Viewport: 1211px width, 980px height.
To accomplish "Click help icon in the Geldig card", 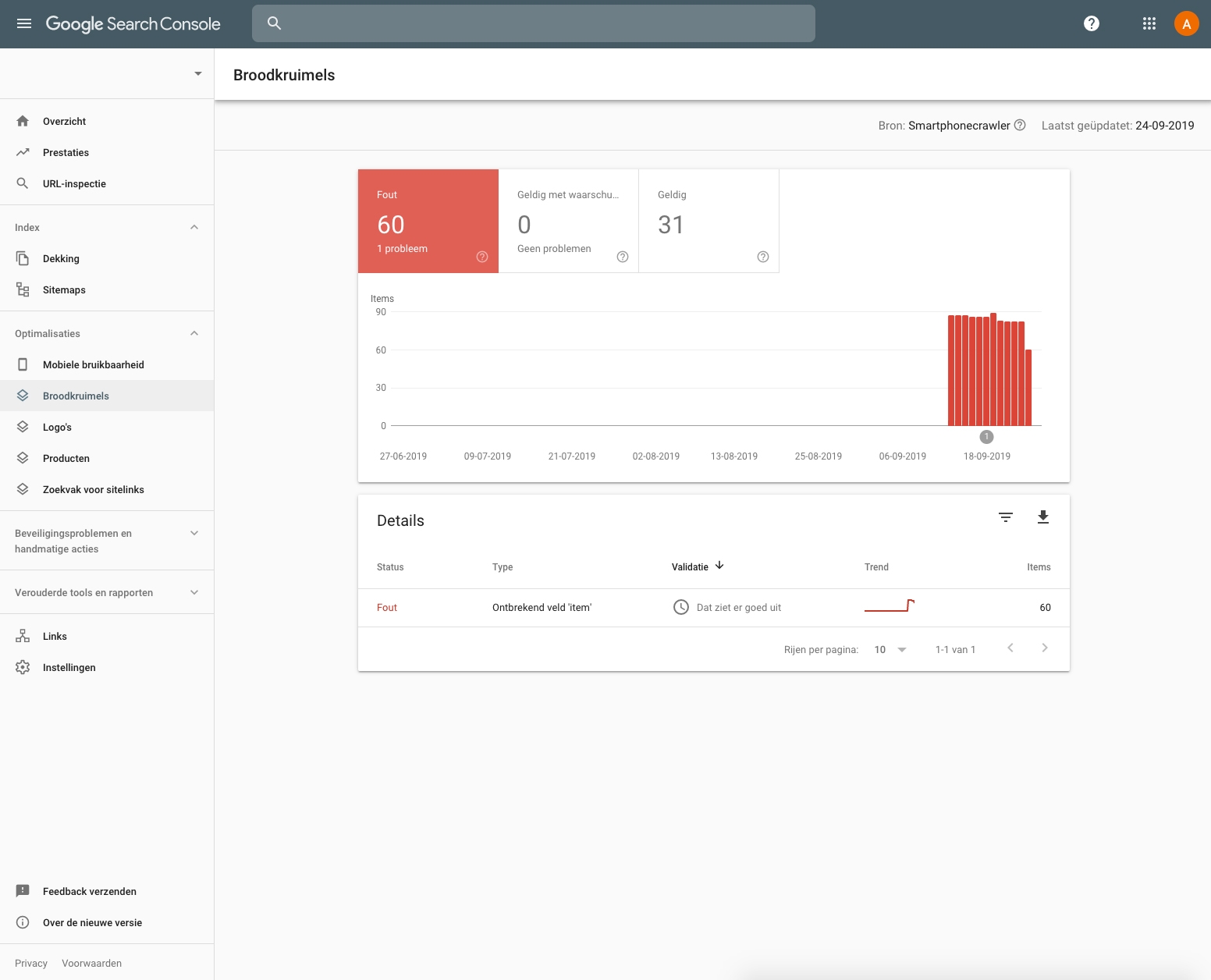I will point(763,257).
